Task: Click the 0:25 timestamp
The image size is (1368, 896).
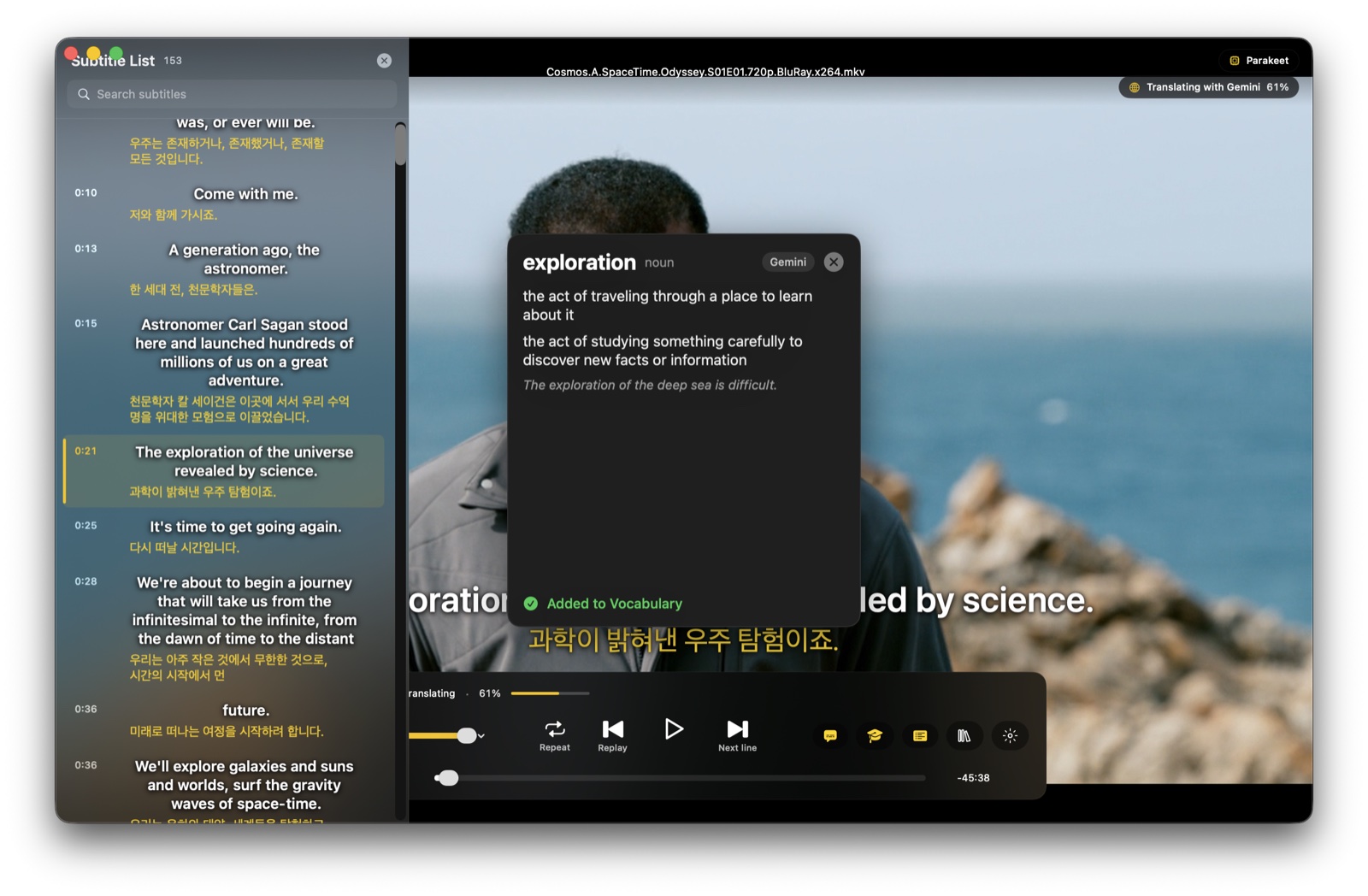Action: (85, 526)
